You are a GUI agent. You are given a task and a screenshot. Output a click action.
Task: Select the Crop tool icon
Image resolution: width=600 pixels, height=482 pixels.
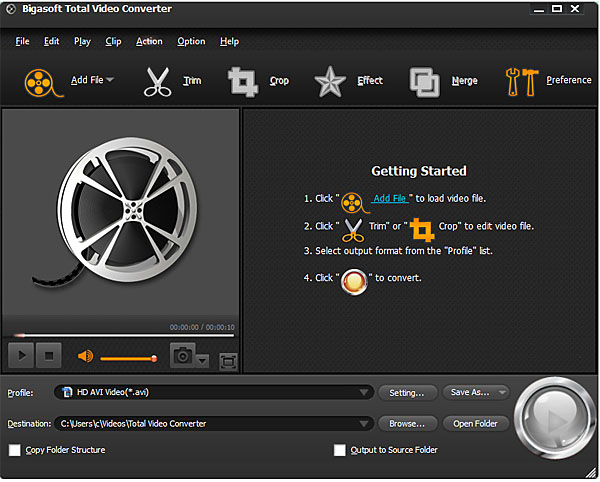click(x=243, y=81)
